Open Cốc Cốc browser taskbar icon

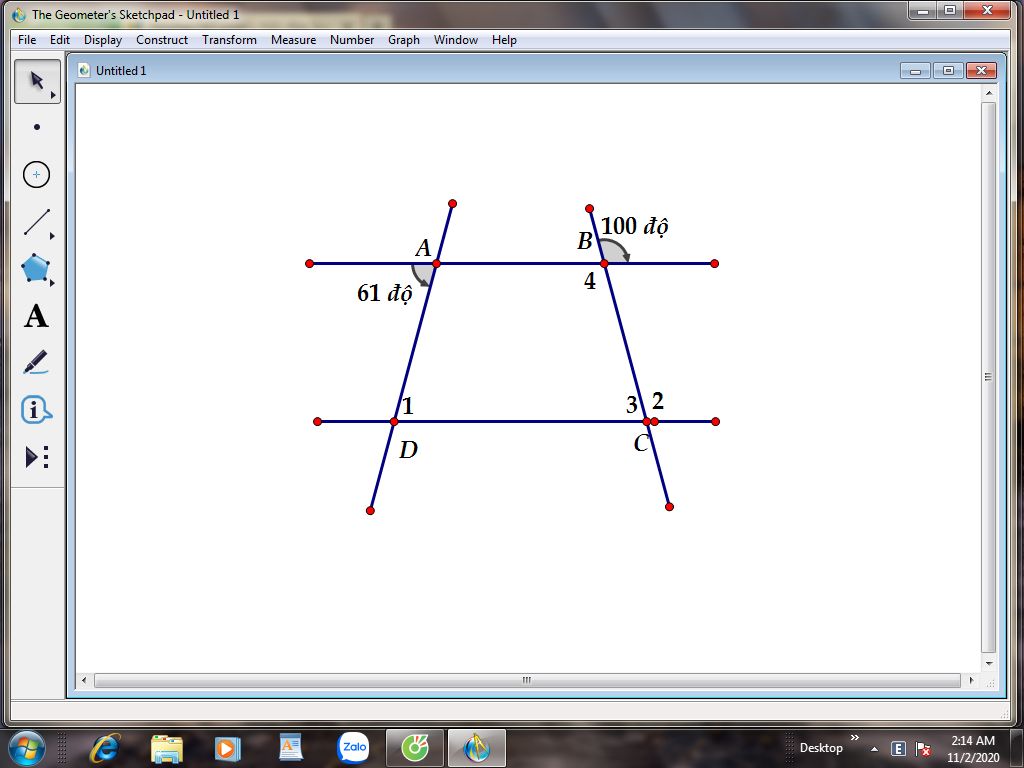[415, 748]
